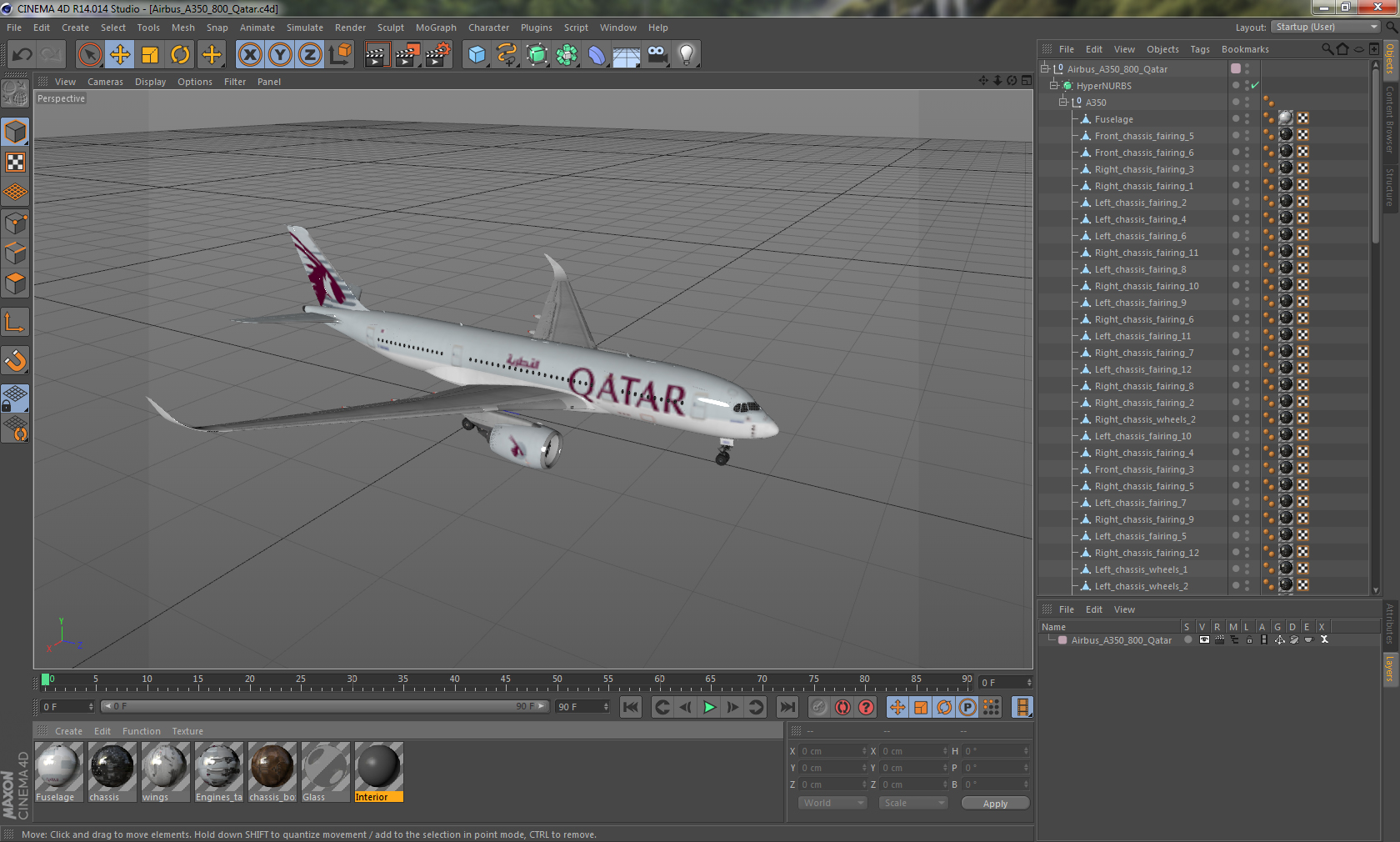Toggle Y-axis lock icon
Viewport: 1400px width, 842px height.
280,55
